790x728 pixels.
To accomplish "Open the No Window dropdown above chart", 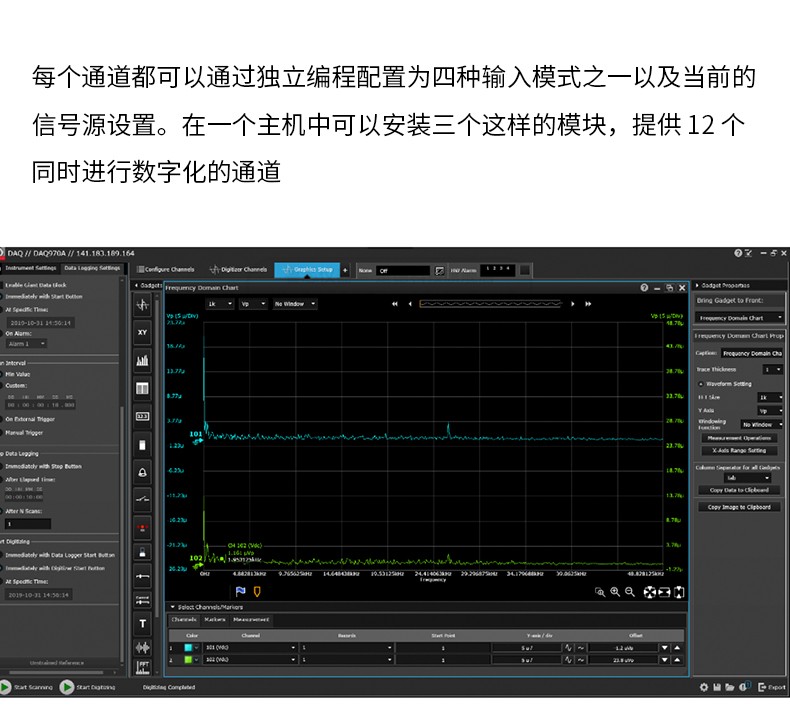I will [x=294, y=303].
